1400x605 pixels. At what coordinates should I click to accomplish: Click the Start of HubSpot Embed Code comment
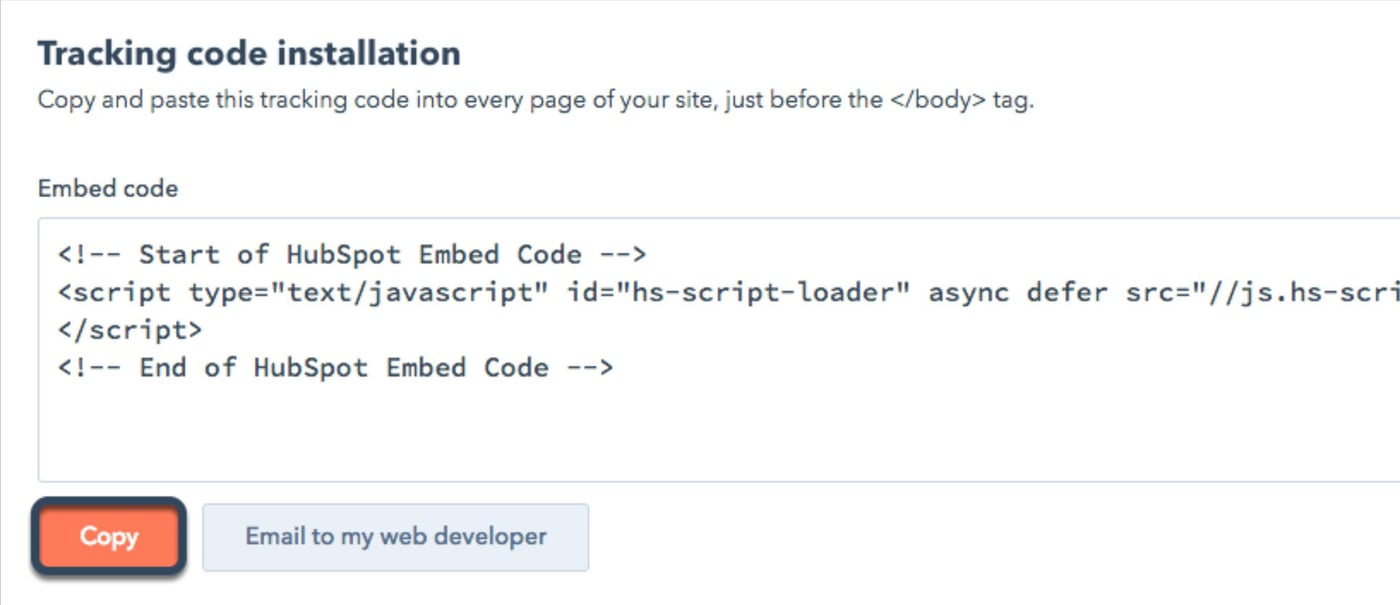tap(352, 255)
